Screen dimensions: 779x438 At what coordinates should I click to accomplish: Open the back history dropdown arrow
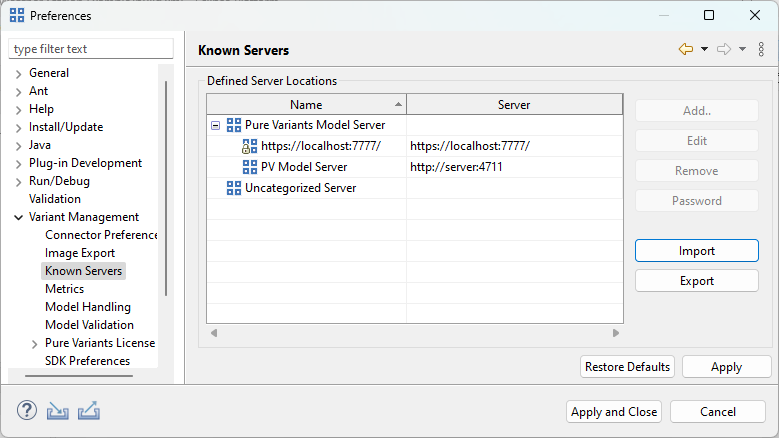click(x=704, y=50)
